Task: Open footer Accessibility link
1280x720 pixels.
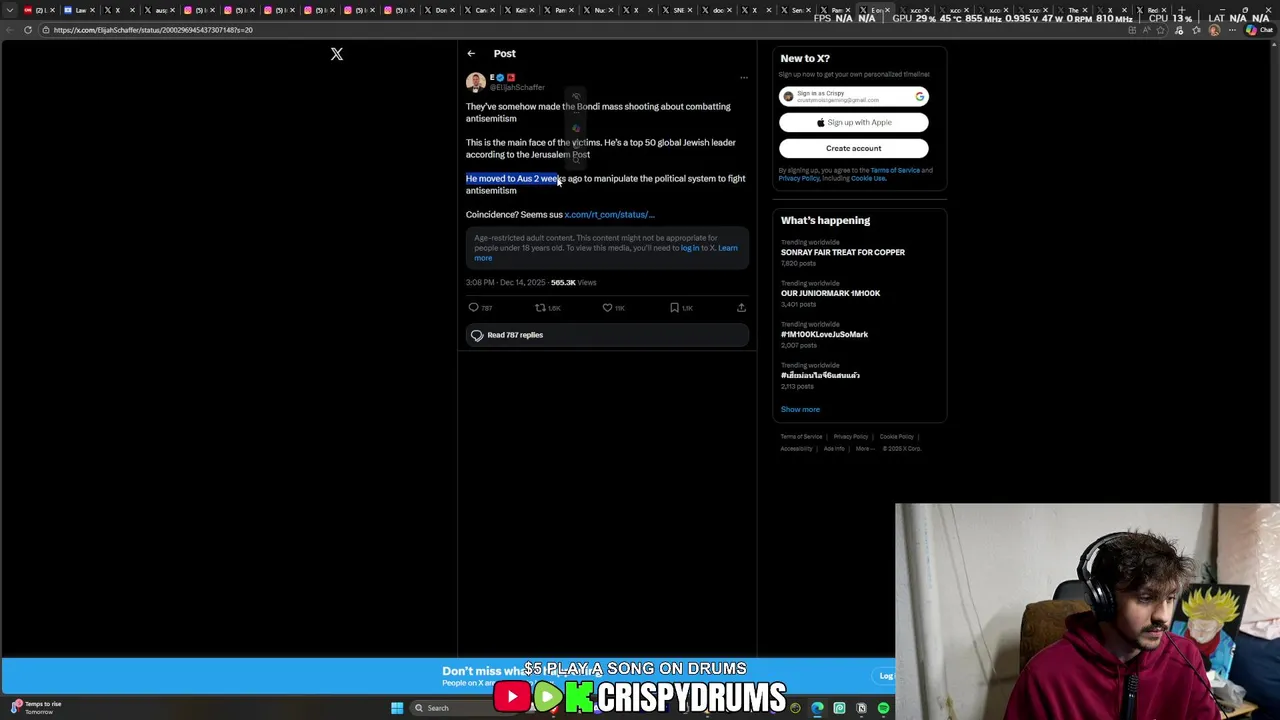Action: (x=797, y=449)
